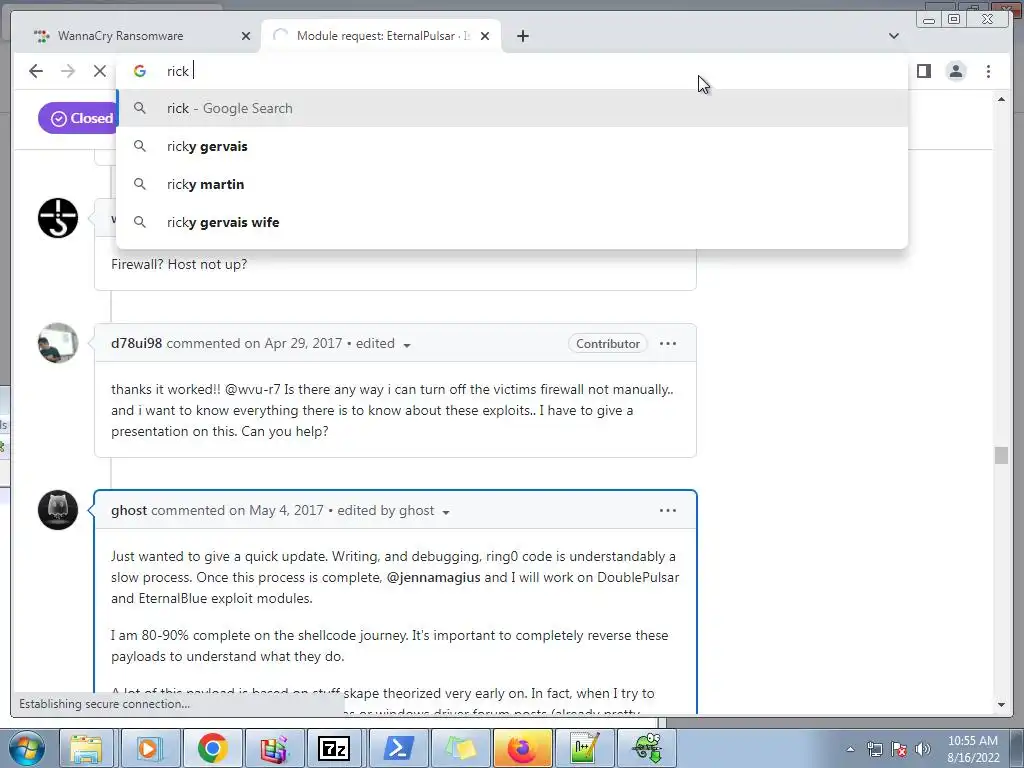The image size is (1024, 768).
Task: Select the Module request: EternalPulsar tab
Action: tap(381, 36)
